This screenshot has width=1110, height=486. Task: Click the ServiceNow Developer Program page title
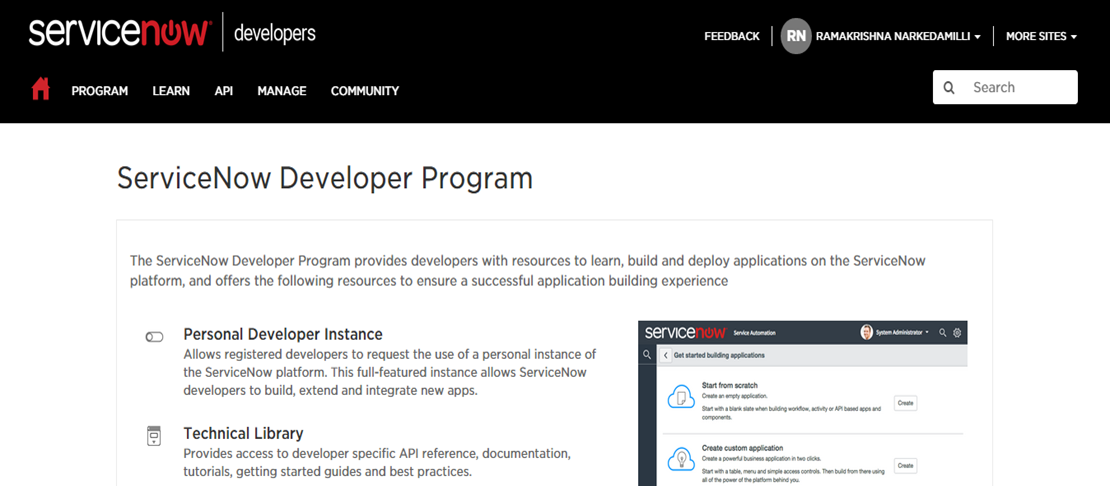point(325,178)
